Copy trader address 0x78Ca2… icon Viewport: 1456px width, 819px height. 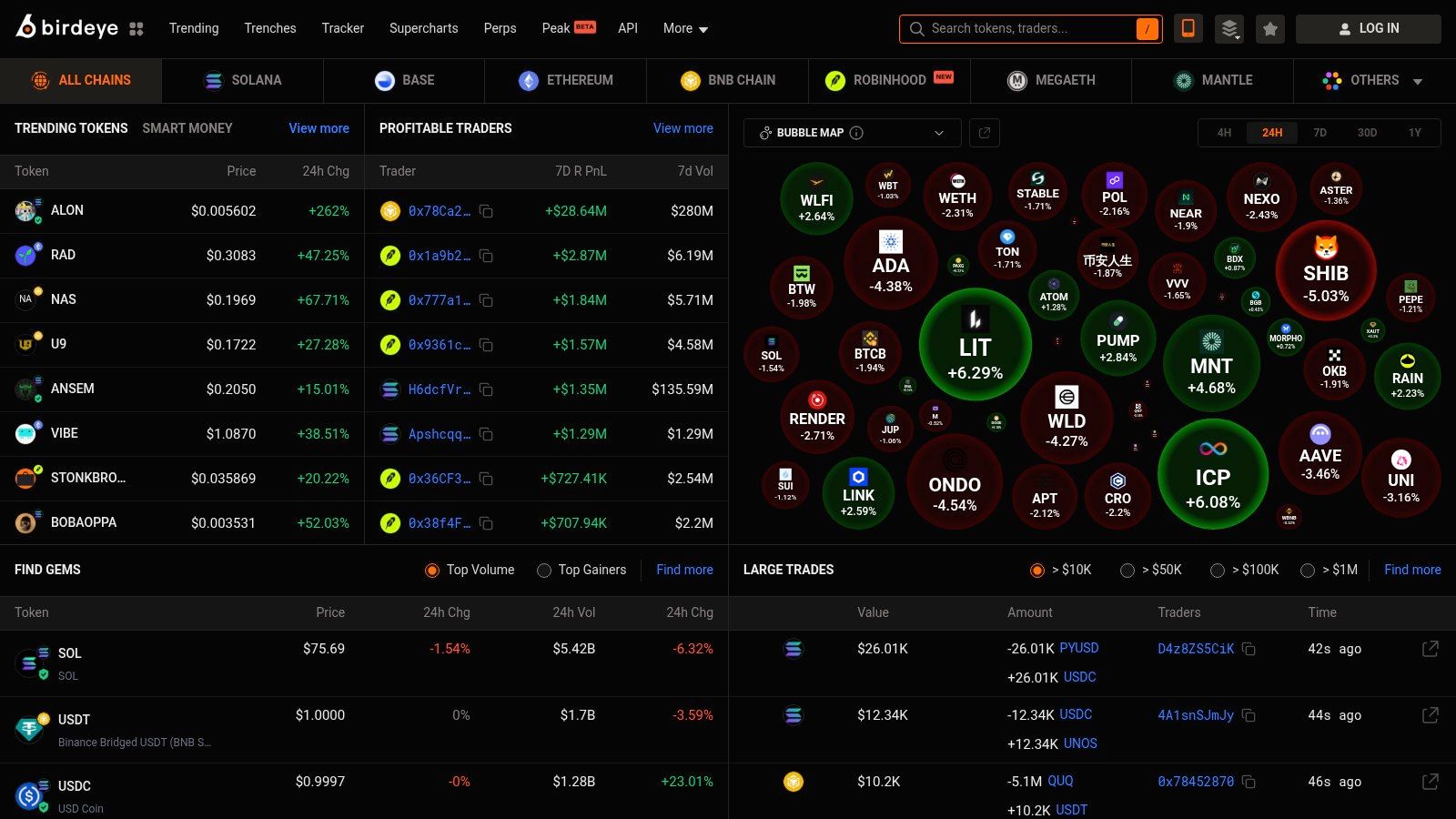click(x=487, y=211)
